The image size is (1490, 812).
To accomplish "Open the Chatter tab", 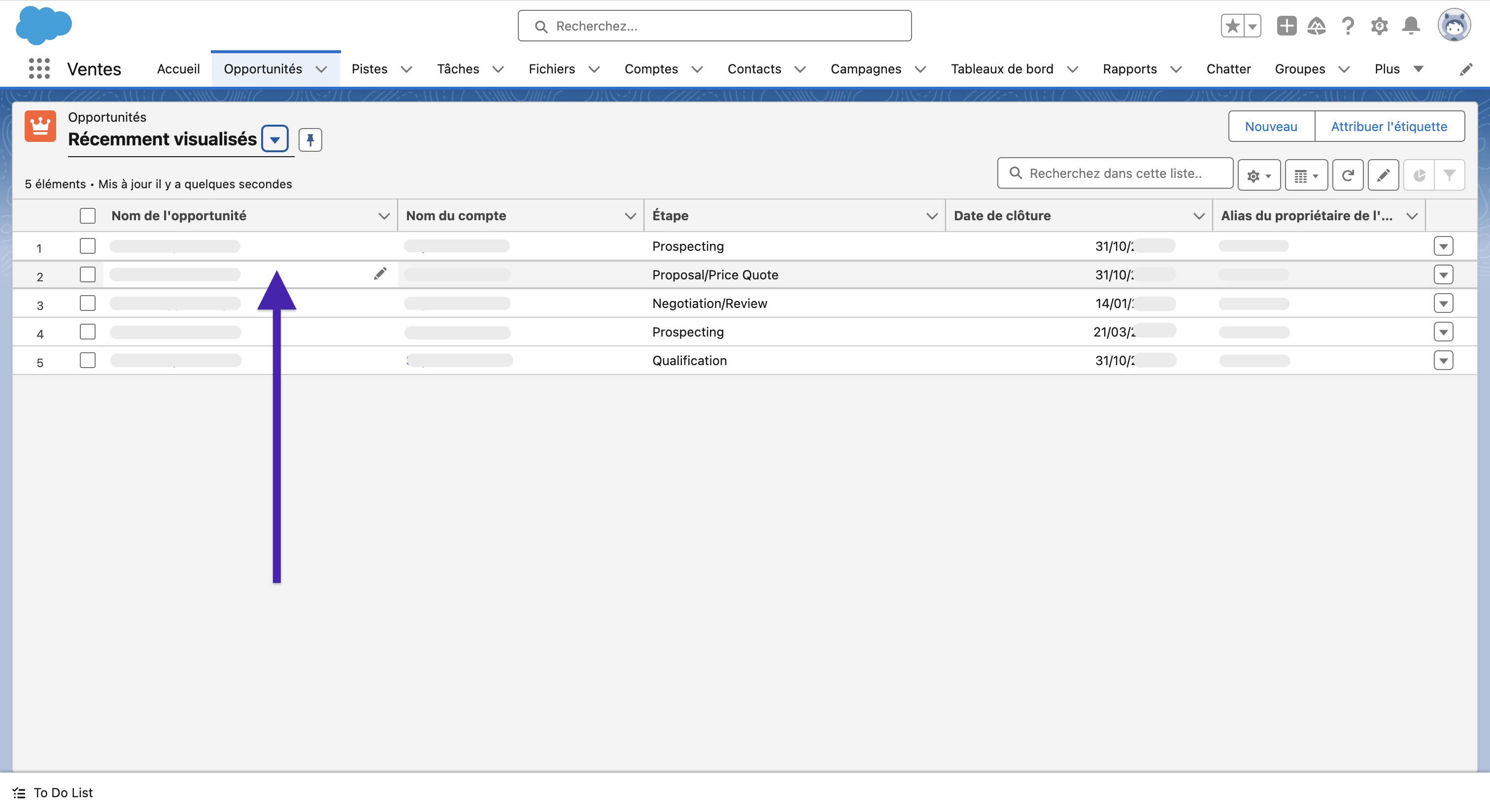I will click(1228, 69).
